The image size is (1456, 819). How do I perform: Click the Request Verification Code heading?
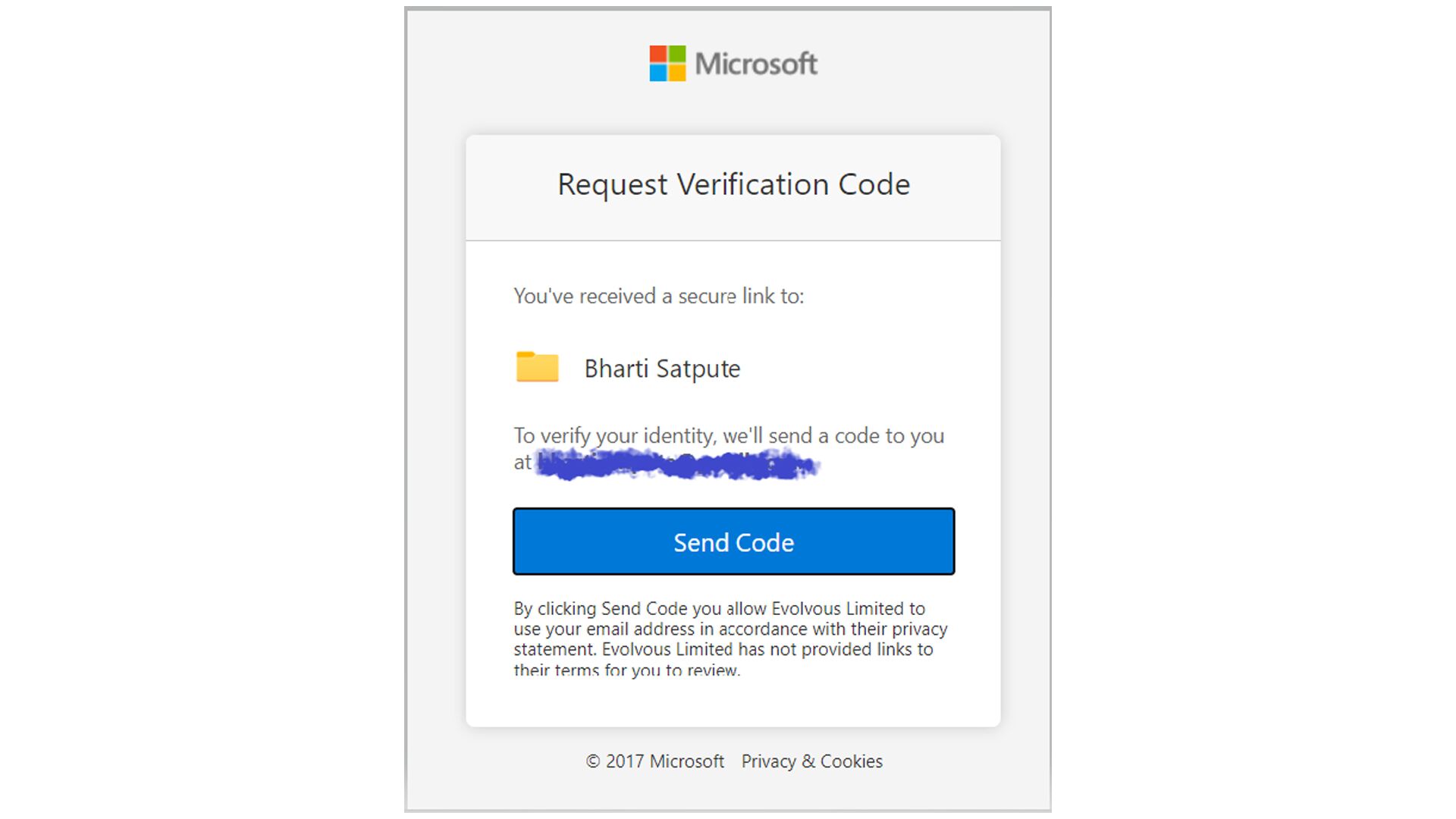pos(733,184)
